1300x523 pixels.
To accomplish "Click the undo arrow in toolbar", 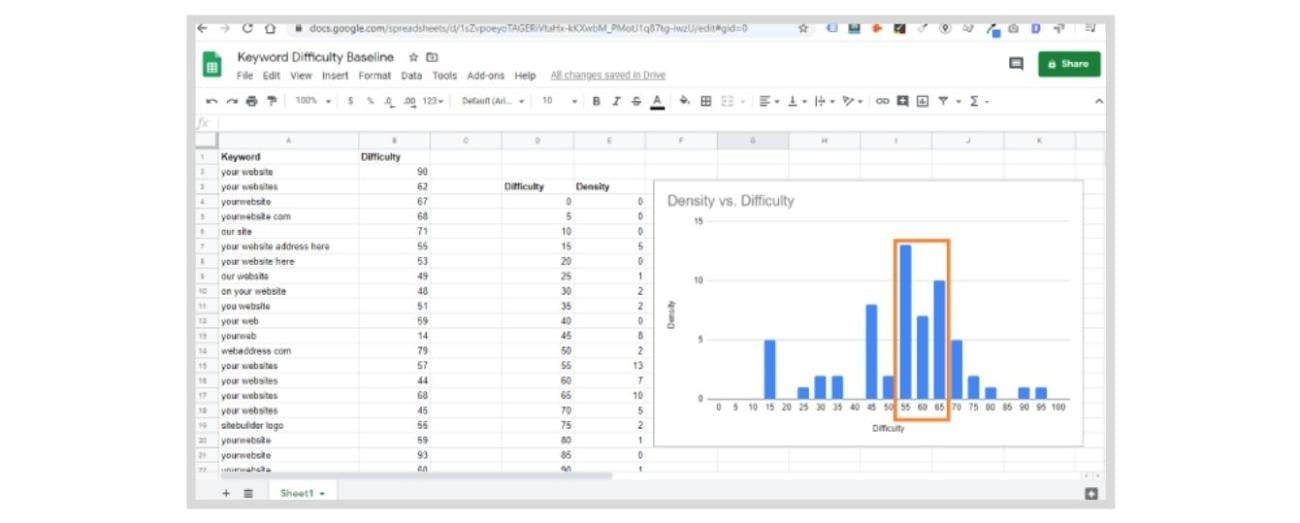I will point(211,101).
